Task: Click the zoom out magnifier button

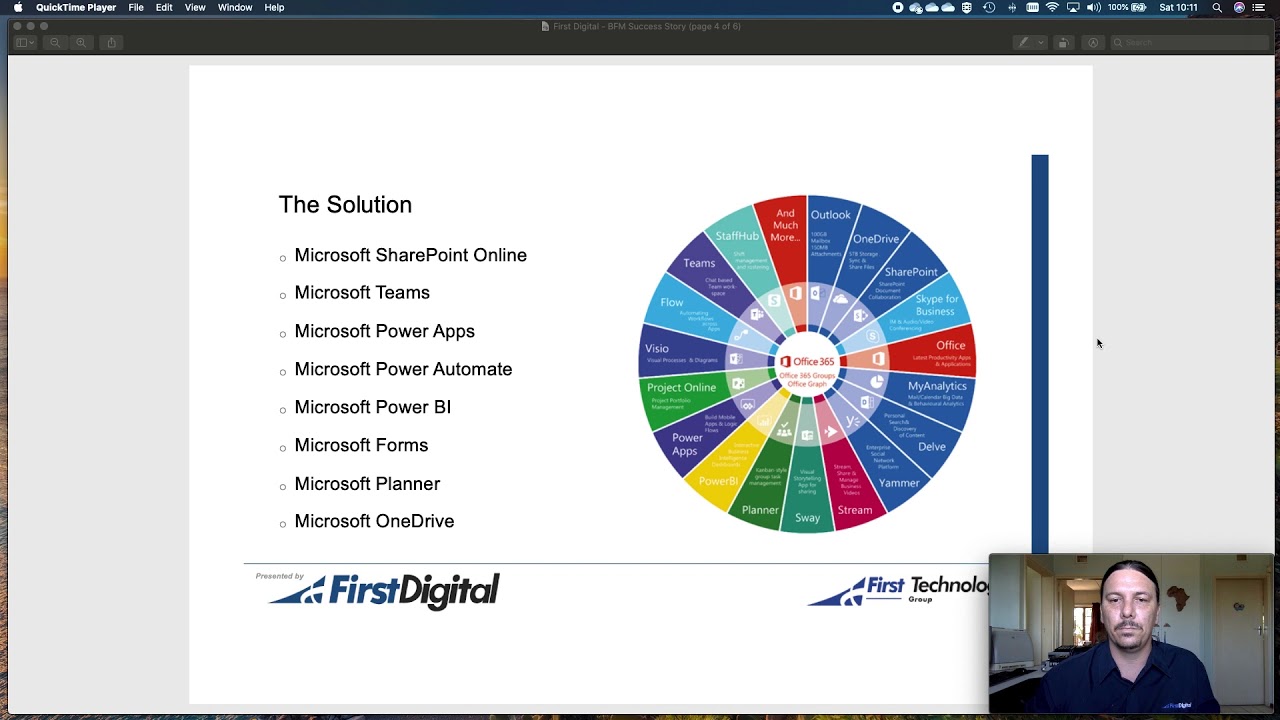Action: (55, 42)
